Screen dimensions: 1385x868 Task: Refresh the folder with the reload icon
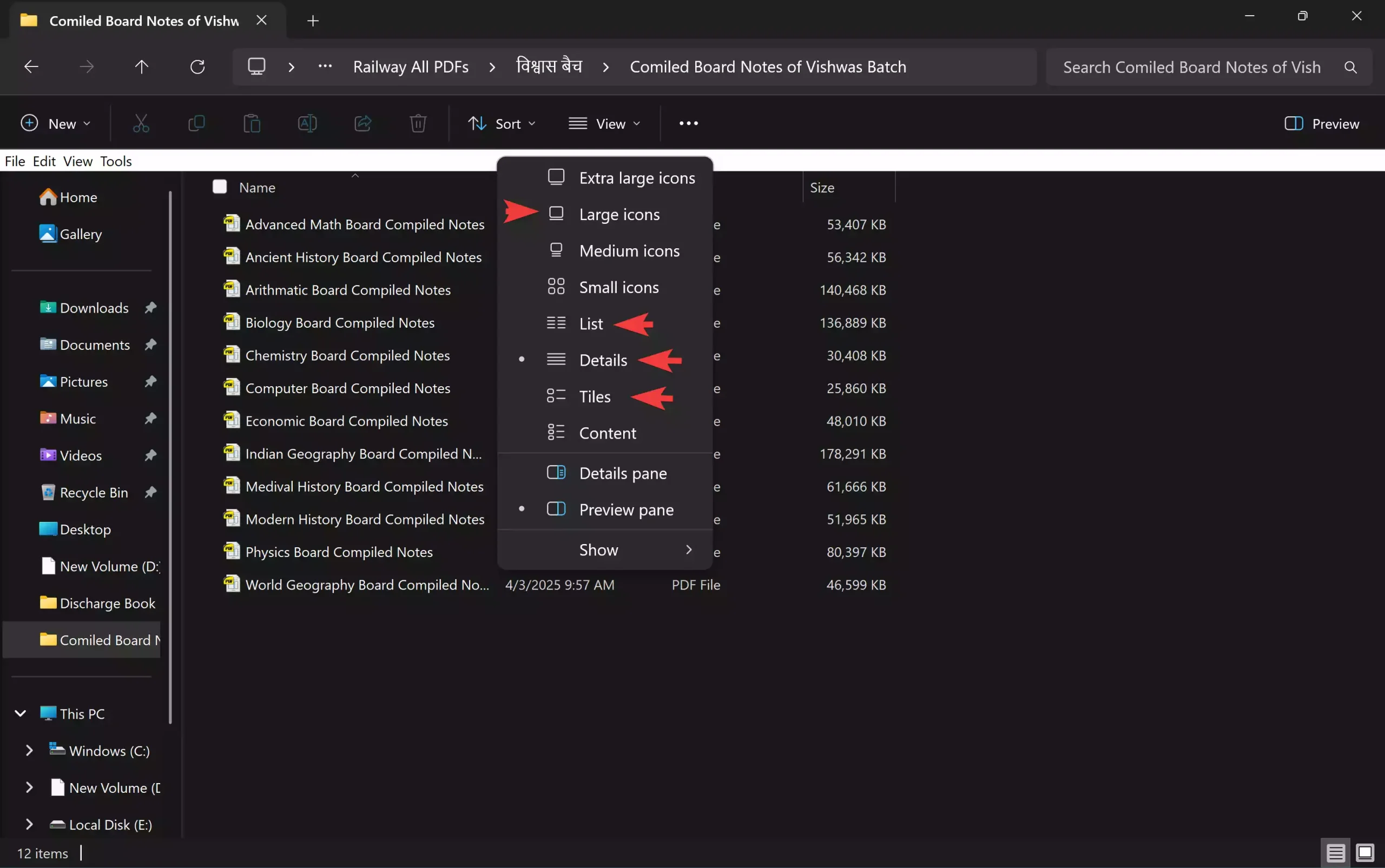click(x=197, y=66)
